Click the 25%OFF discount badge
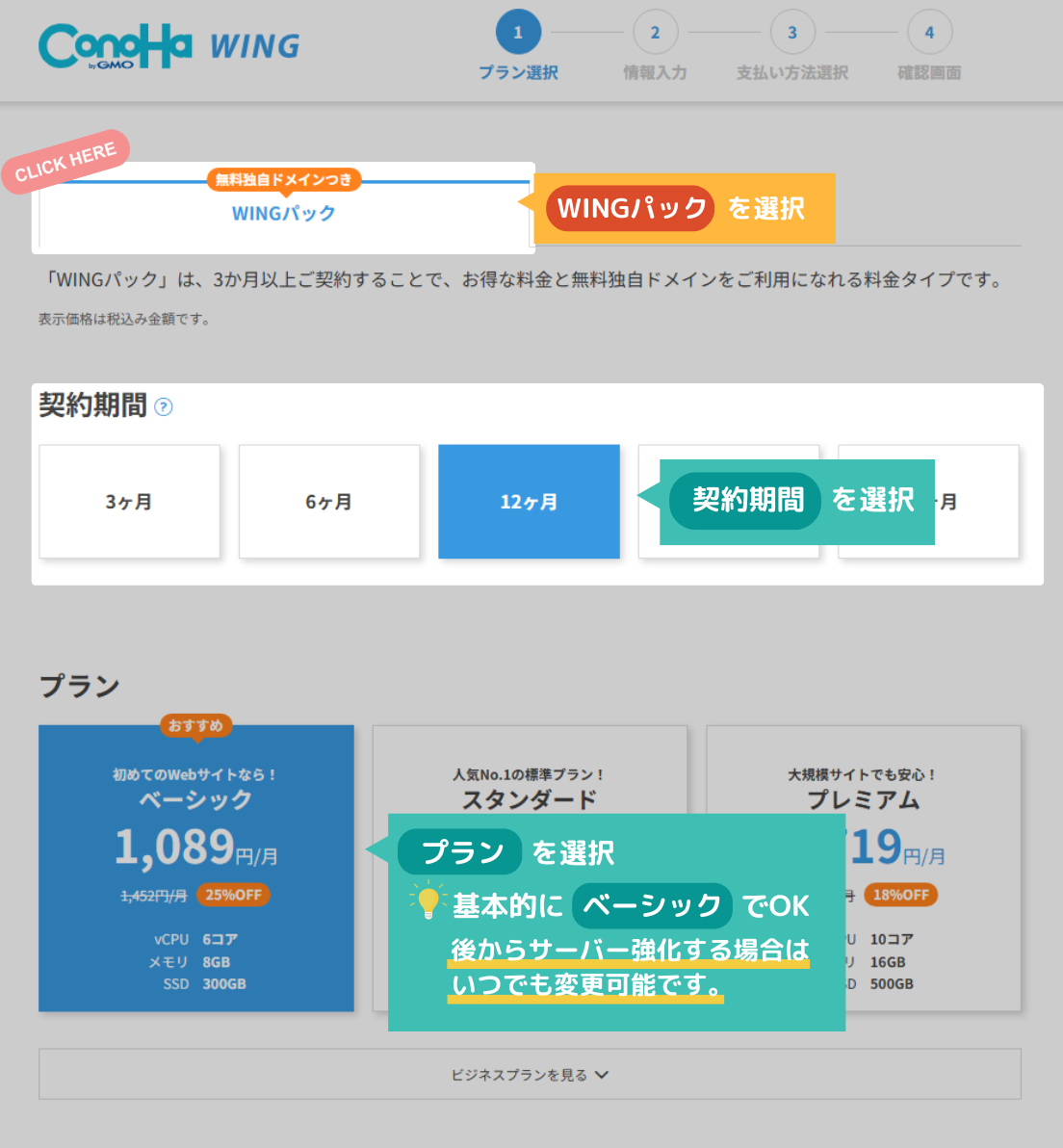The height and width of the screenshot is (1148, 1063). [233, 895]
